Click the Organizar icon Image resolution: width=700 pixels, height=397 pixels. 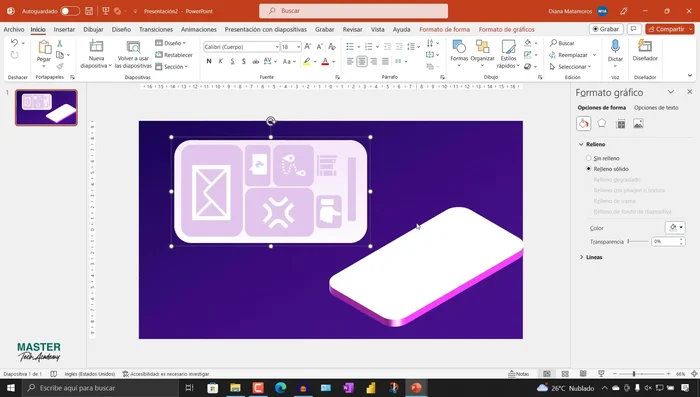(482, 46)
